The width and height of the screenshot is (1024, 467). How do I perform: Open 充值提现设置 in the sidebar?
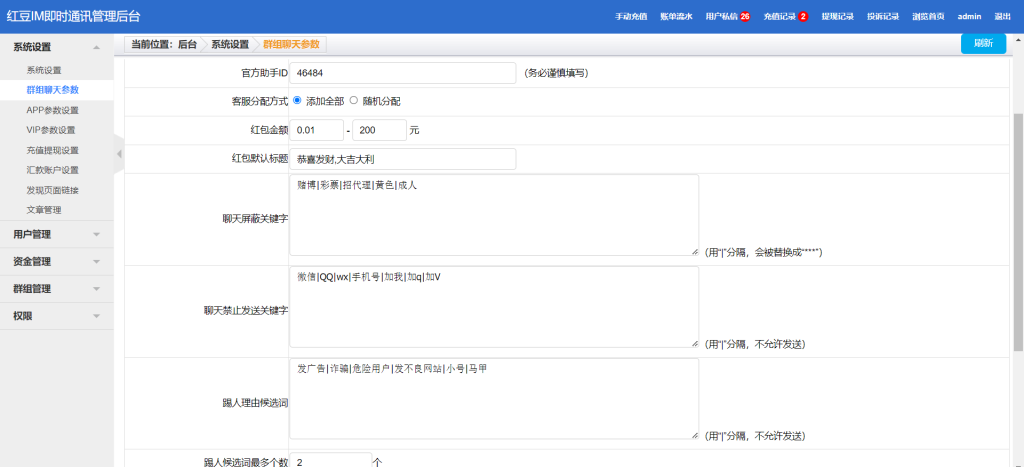pyautogui.click(x=52, y=150)
